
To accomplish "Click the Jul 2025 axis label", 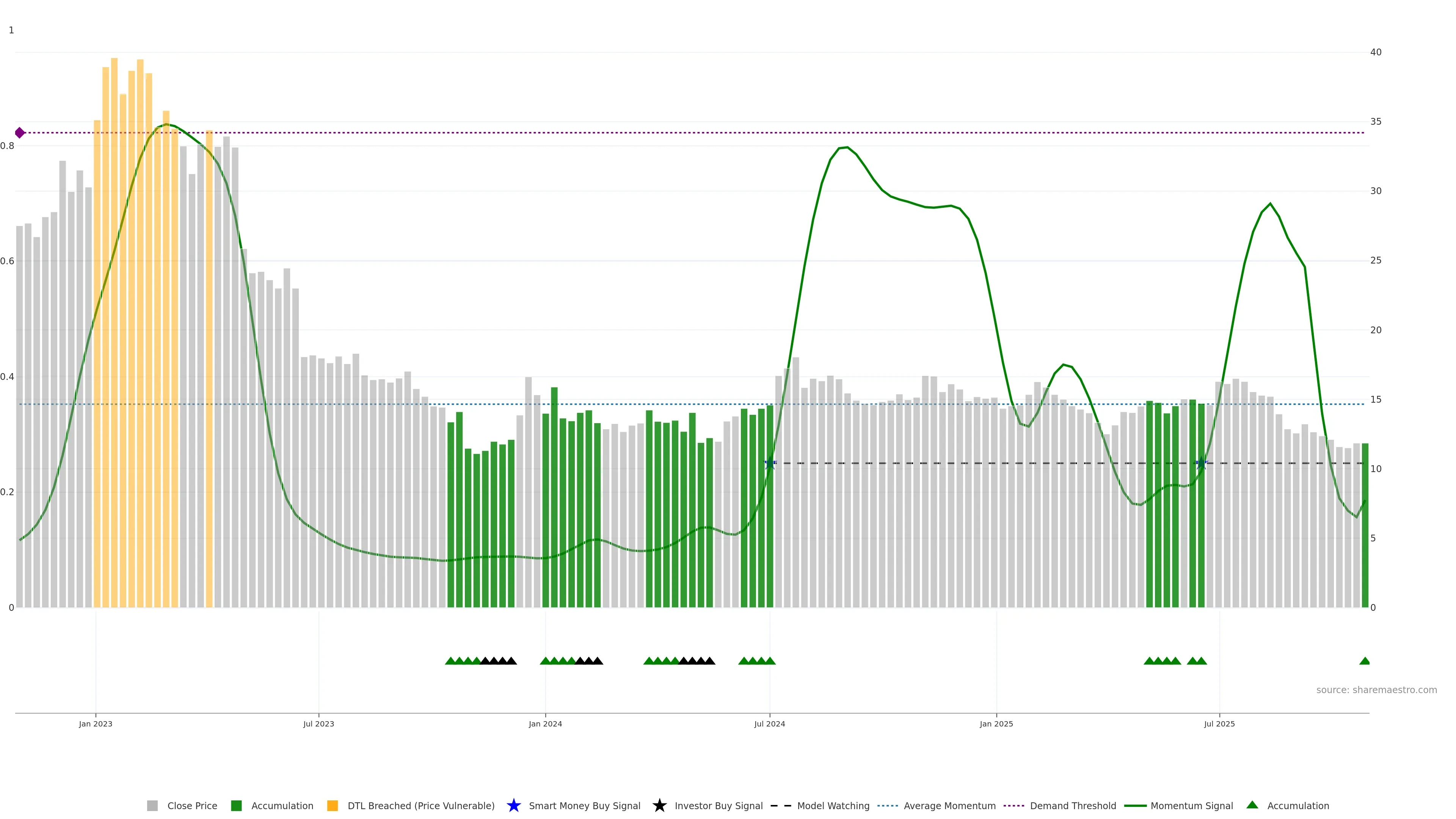I will [1219, 723].
